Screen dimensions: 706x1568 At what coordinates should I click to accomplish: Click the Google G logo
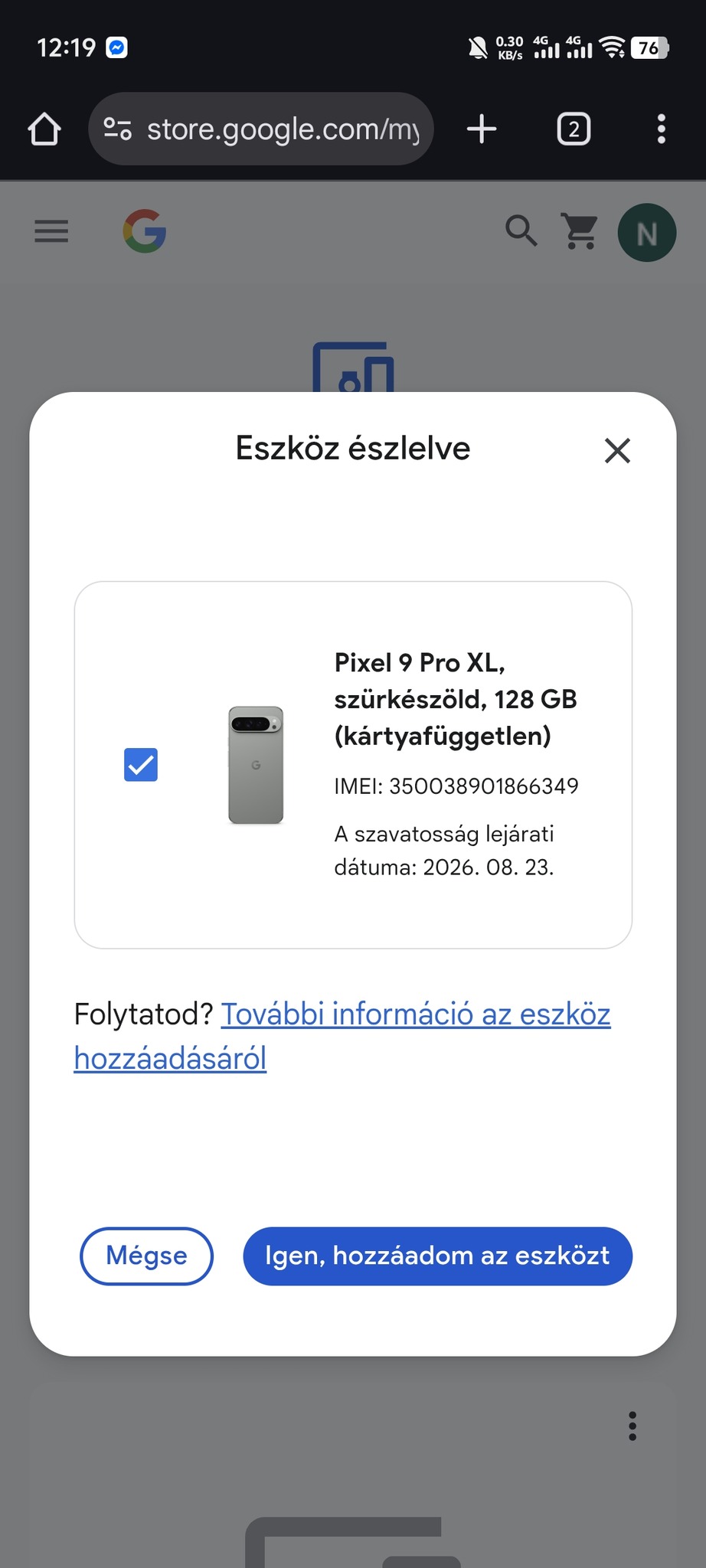pyautogui.click(x=145, y=231)
